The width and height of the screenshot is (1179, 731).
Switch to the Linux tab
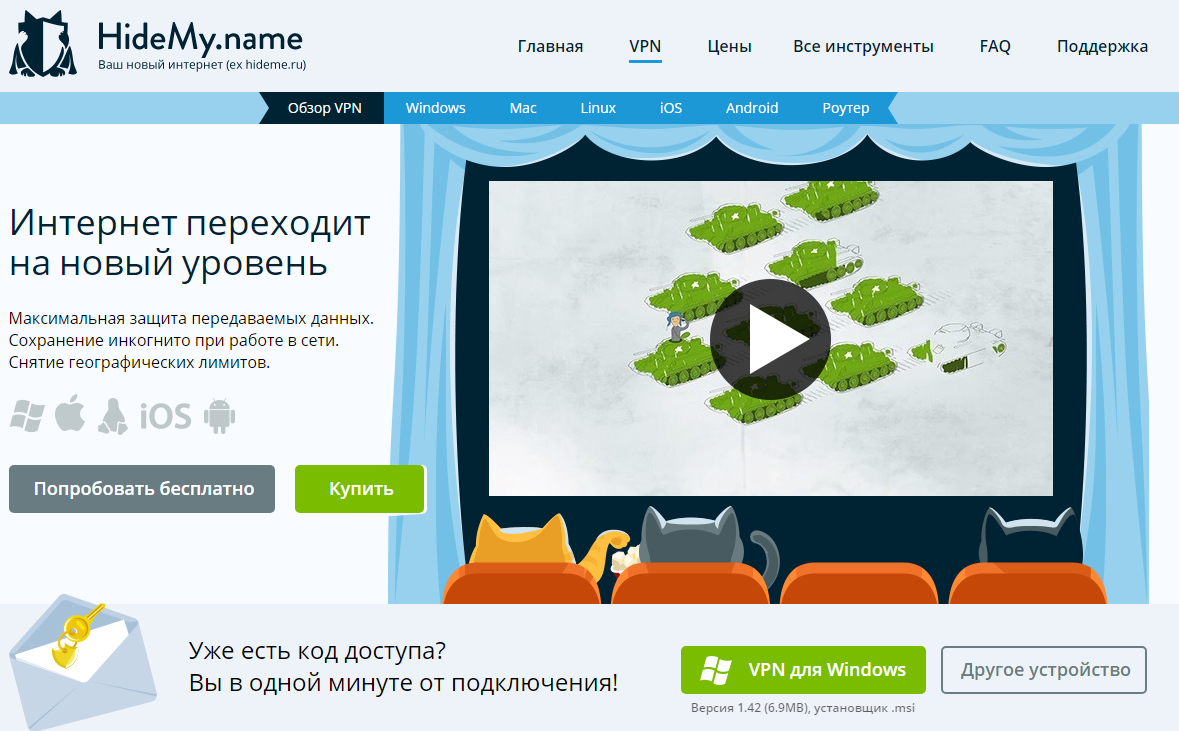pyautogui.click(x=598, y=108)
